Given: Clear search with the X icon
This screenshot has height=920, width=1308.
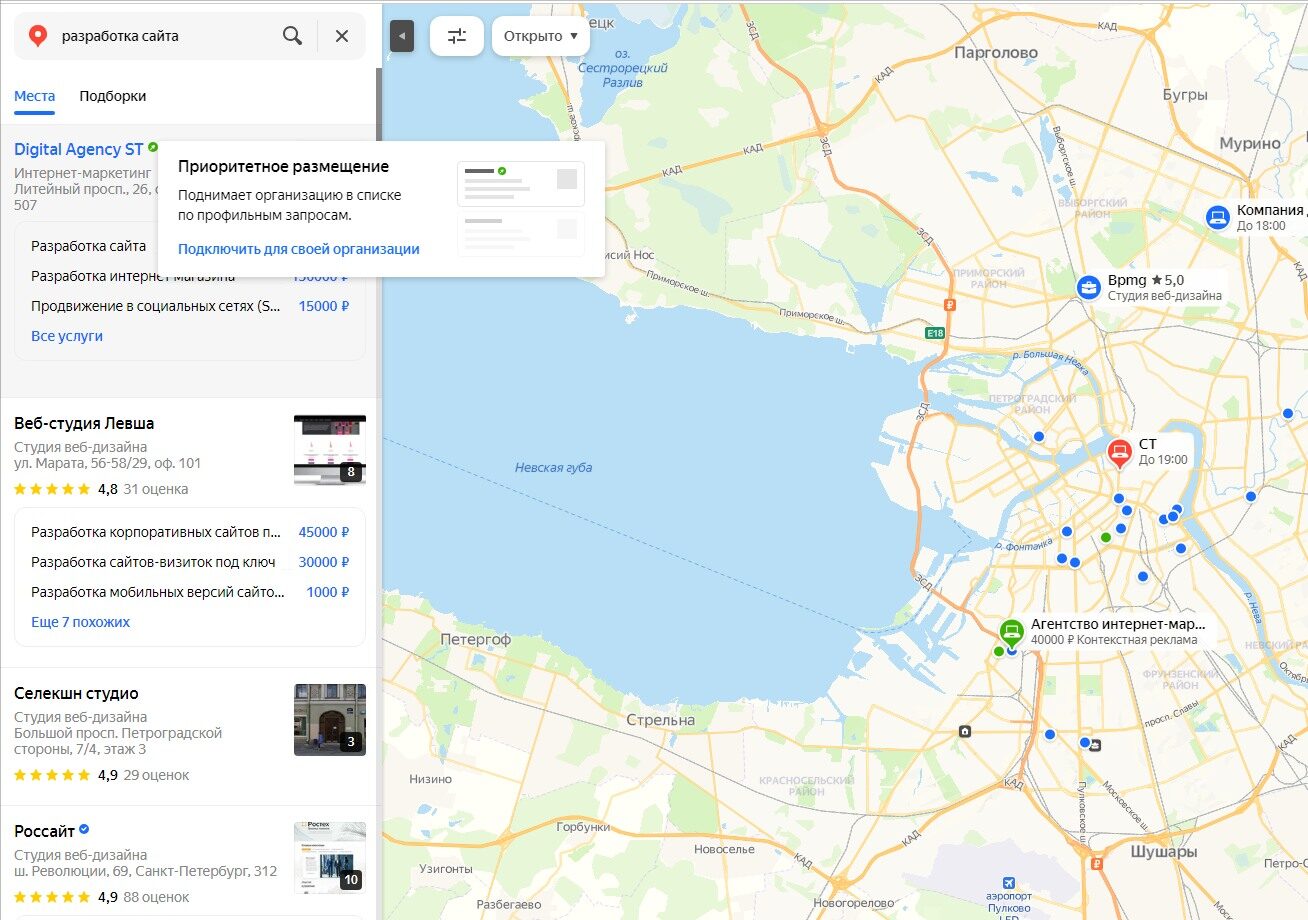Looking at the screenshot, I should (342, 36).
